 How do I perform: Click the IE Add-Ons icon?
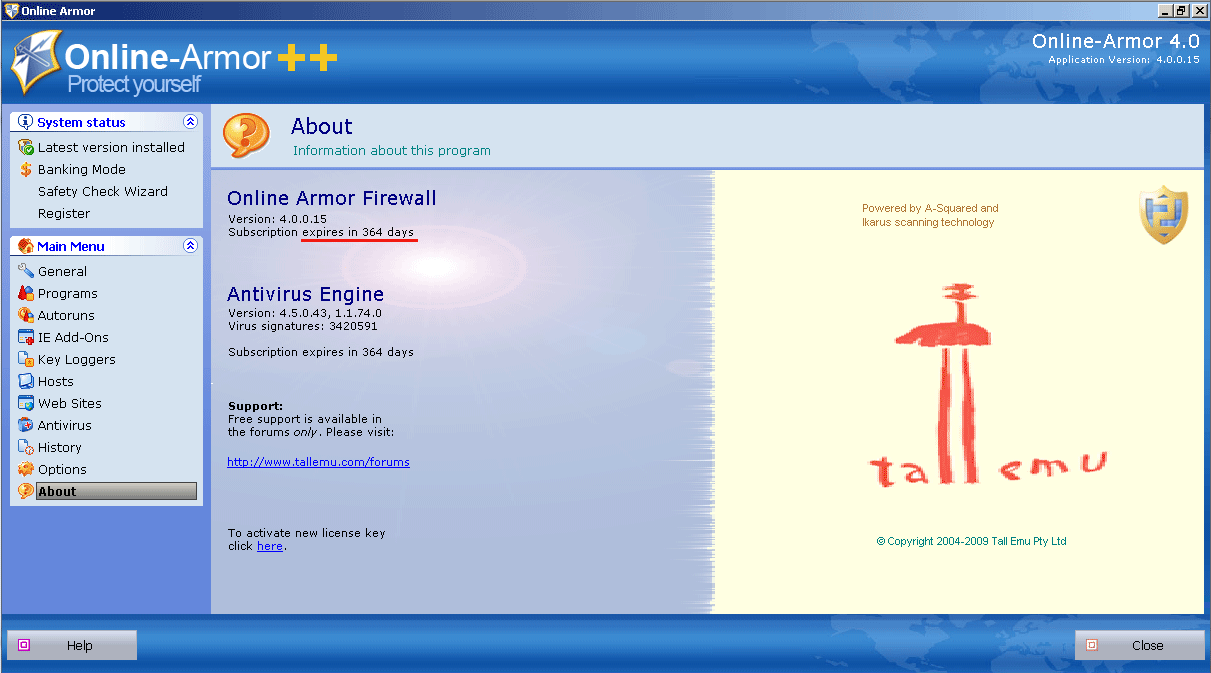(x=26, y=337)
